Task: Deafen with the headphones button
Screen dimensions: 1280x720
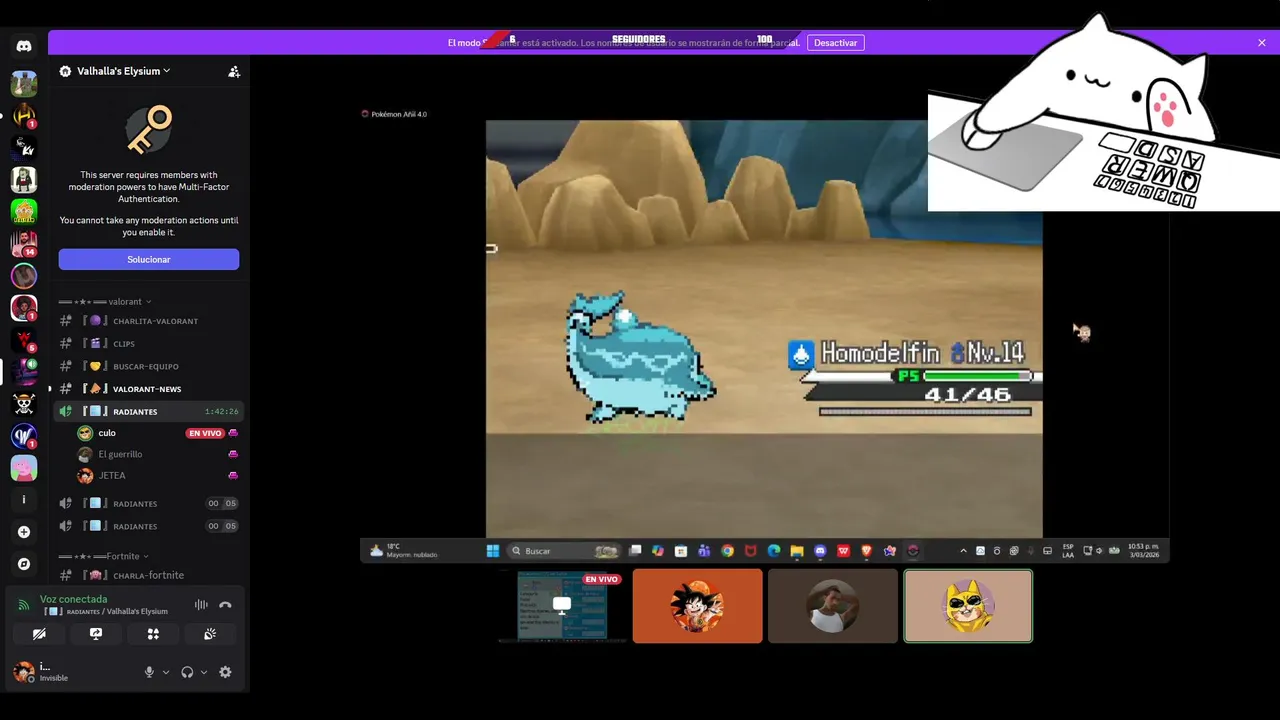Action: coord(187,672)
